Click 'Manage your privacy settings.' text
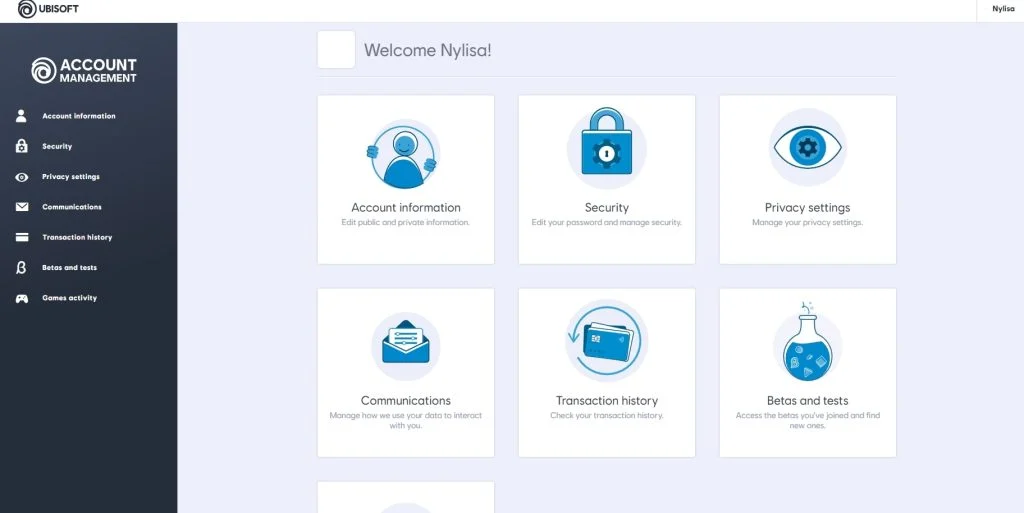This screenshot has height=513, width=1024. pyautogui.click(x=808, y=223)
